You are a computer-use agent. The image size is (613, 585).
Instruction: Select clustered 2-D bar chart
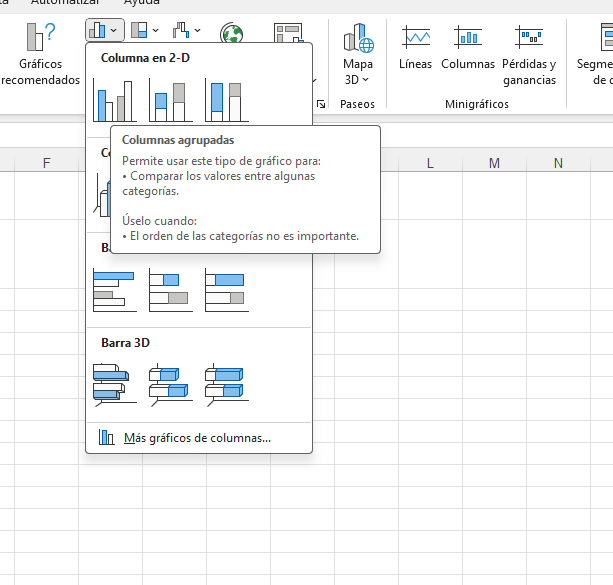tap(115, 290)
